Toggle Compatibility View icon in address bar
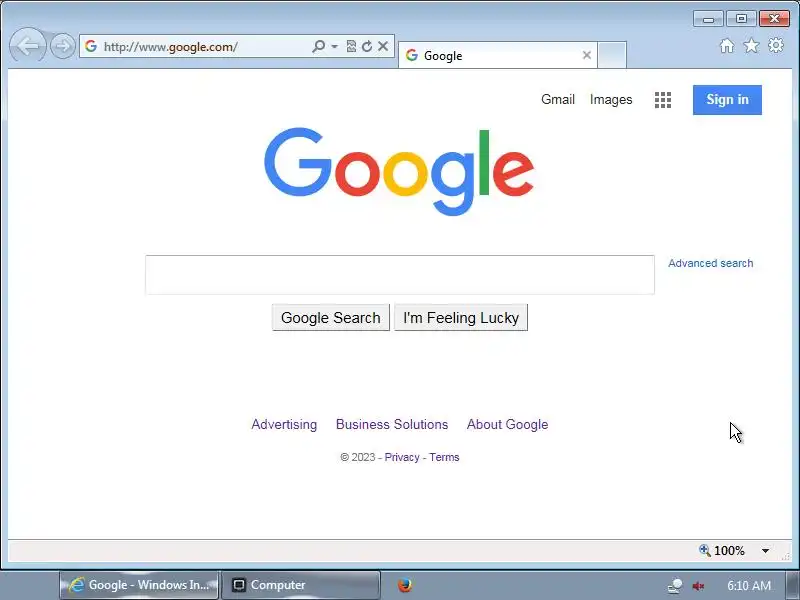 351,46
